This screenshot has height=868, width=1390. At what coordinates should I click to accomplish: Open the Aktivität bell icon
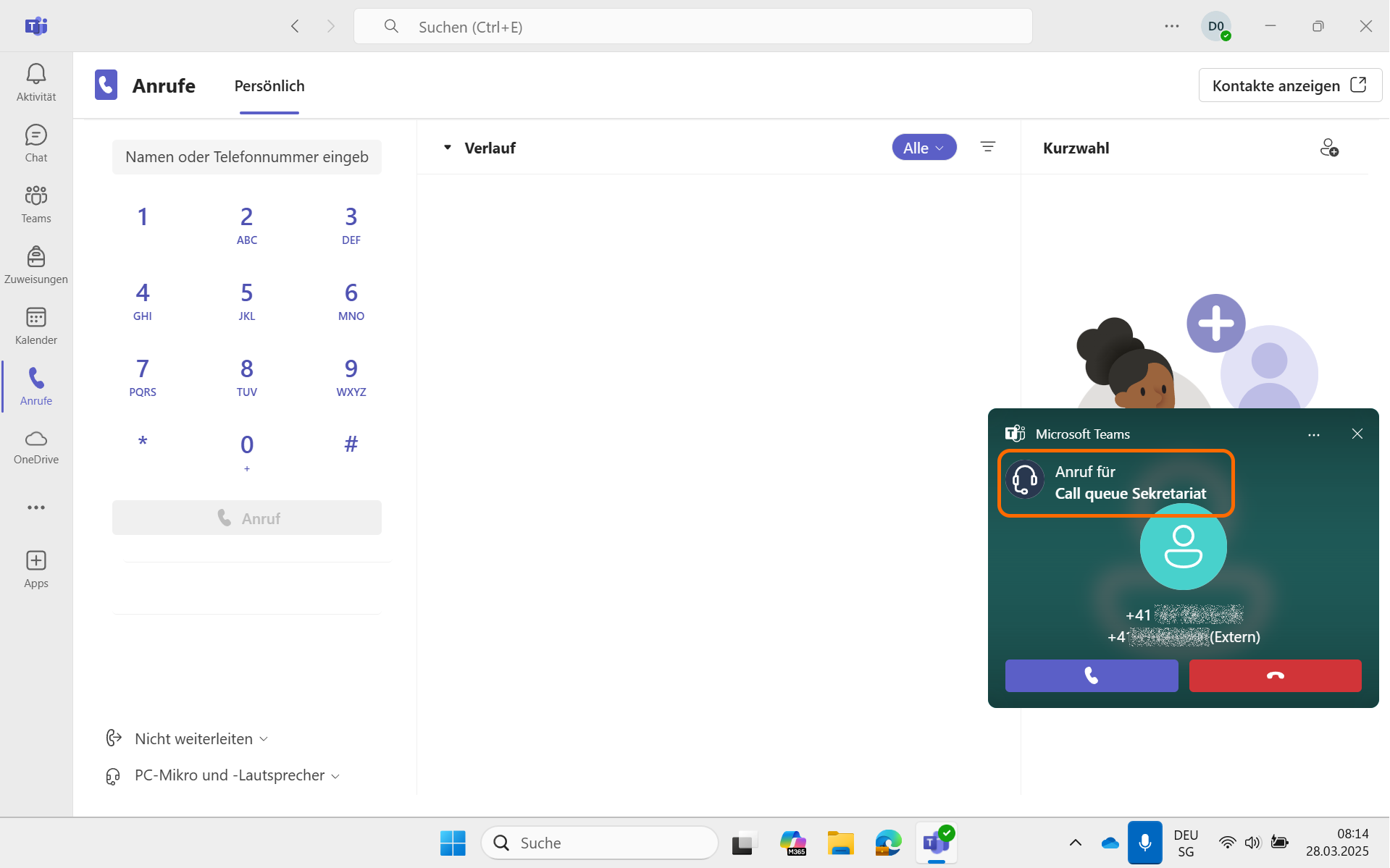[36, 82]
